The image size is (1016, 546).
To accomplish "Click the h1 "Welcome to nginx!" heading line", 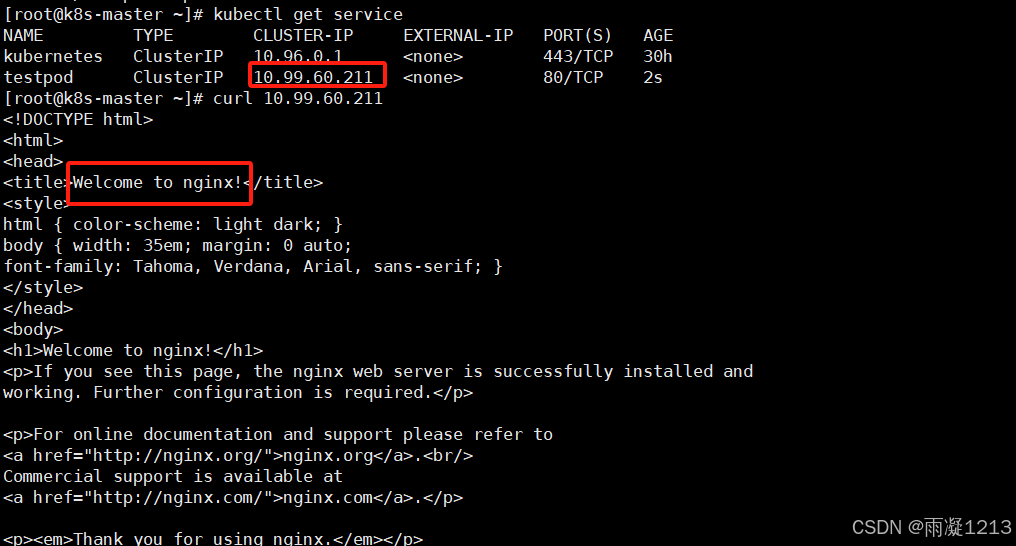I will pos(133,350).
